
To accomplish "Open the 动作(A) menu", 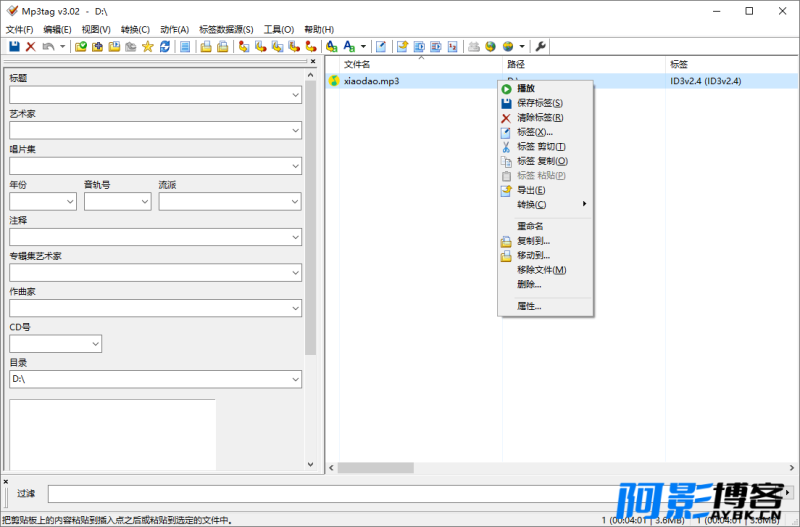I will click(174, 30).
